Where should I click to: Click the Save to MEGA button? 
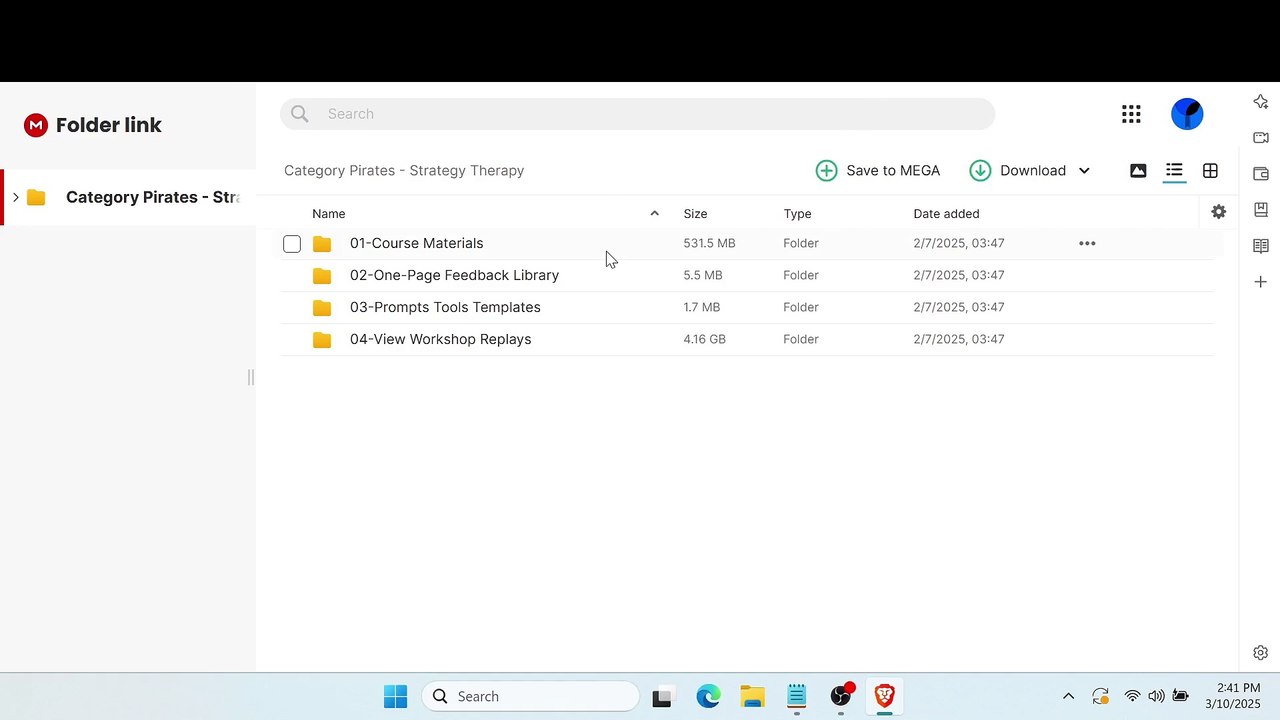pyautogui.click(x=878, y=171)
